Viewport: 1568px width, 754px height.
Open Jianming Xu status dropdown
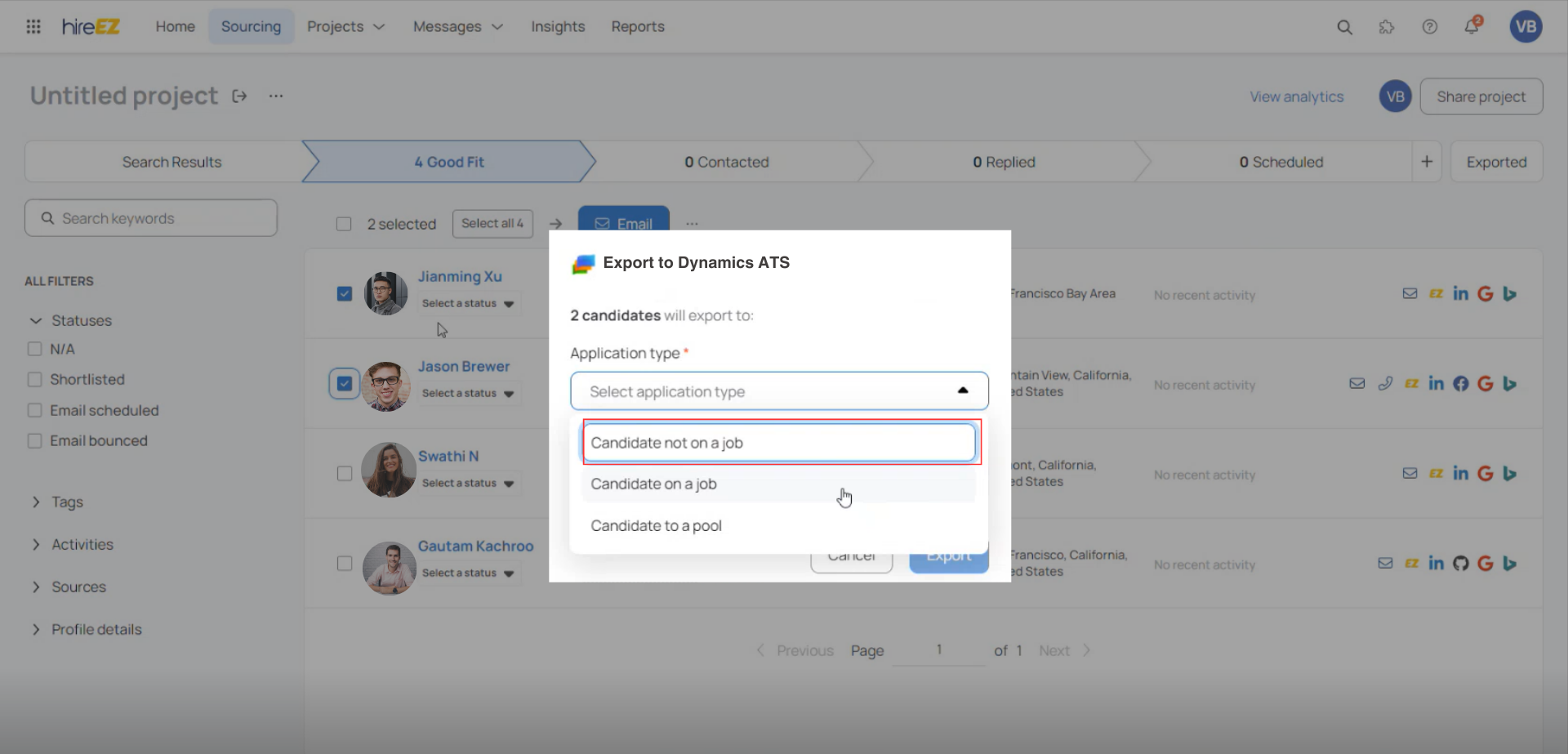click(x=468, y=303)
